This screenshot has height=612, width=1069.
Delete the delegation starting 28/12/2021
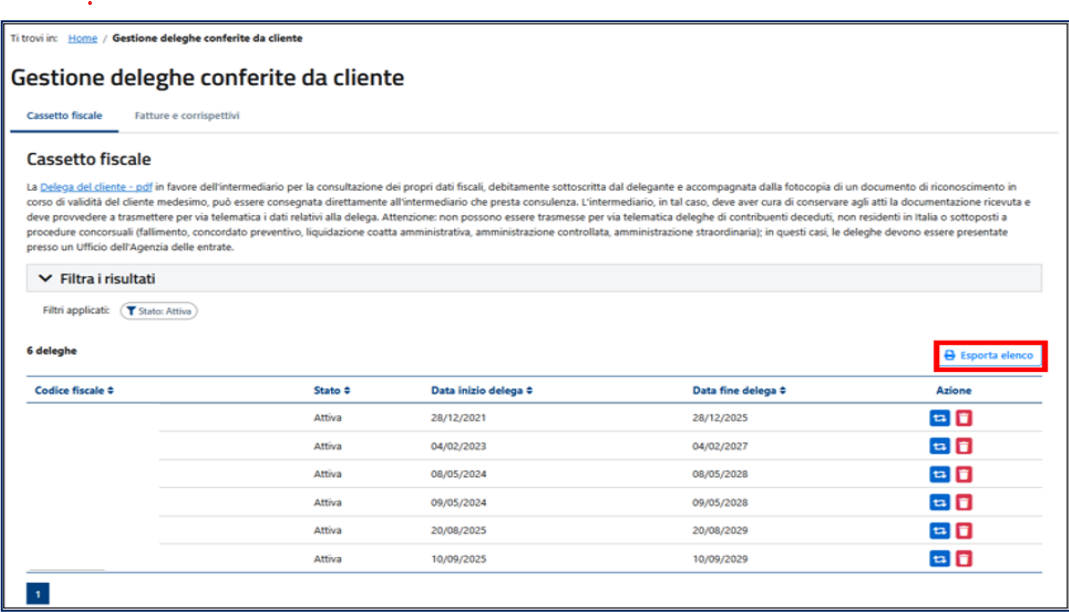(963, 418)
